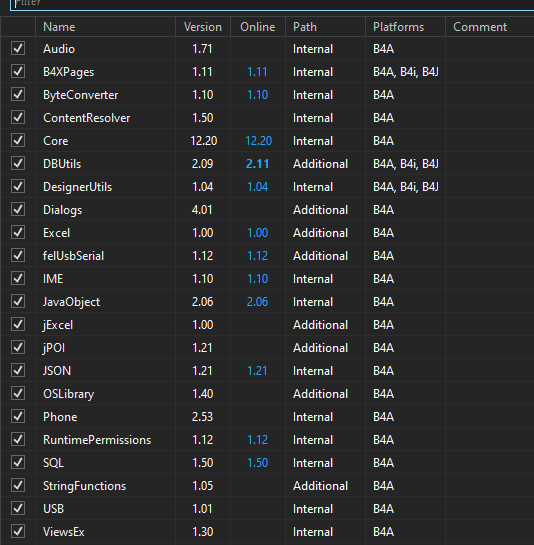Uncheck the felUsbSerial library checkbox

click(x=18, y=255)
